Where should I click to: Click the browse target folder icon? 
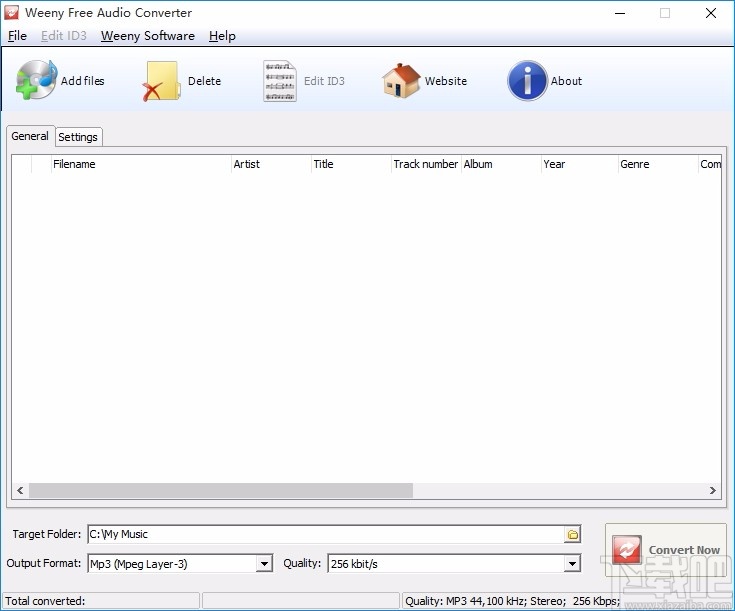[572, 535]
